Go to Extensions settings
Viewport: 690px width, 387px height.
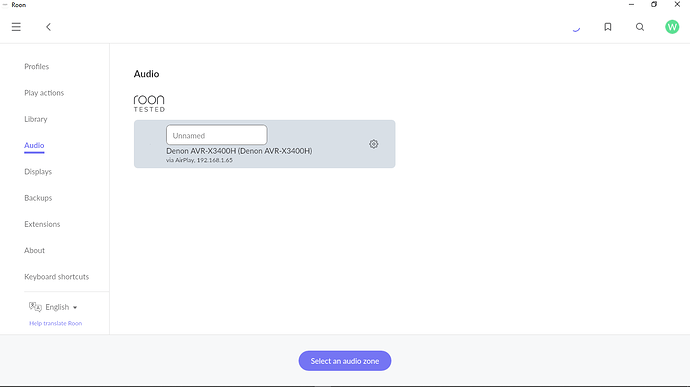click(42, 224)
